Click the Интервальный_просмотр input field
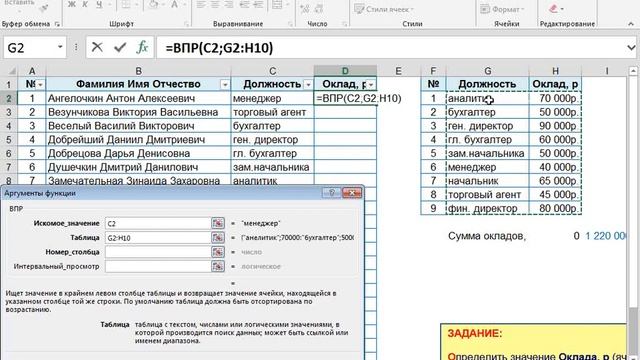 158,266
